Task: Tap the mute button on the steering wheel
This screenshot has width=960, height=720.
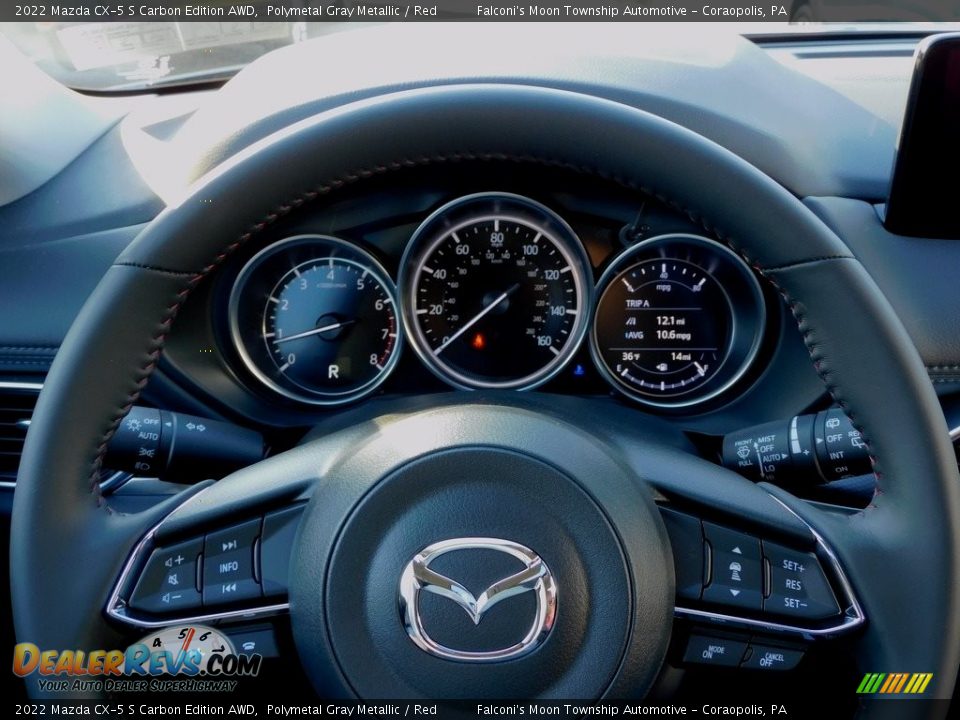Action: 173,579
